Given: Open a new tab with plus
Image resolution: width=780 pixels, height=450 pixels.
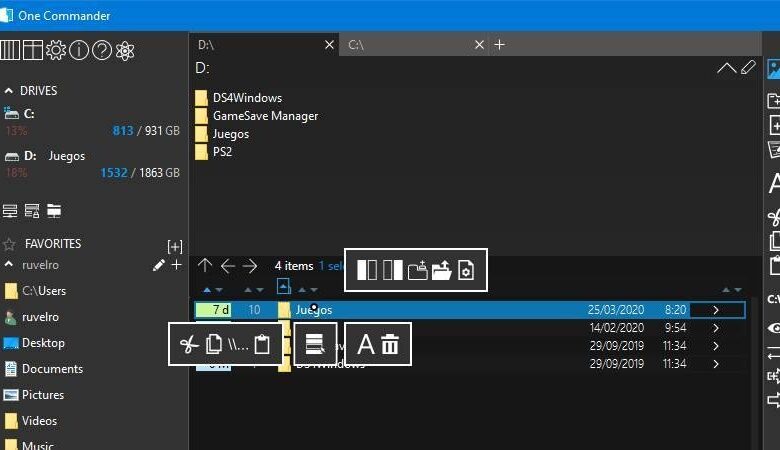Looking at the screenshot, I should pos(499,45).
